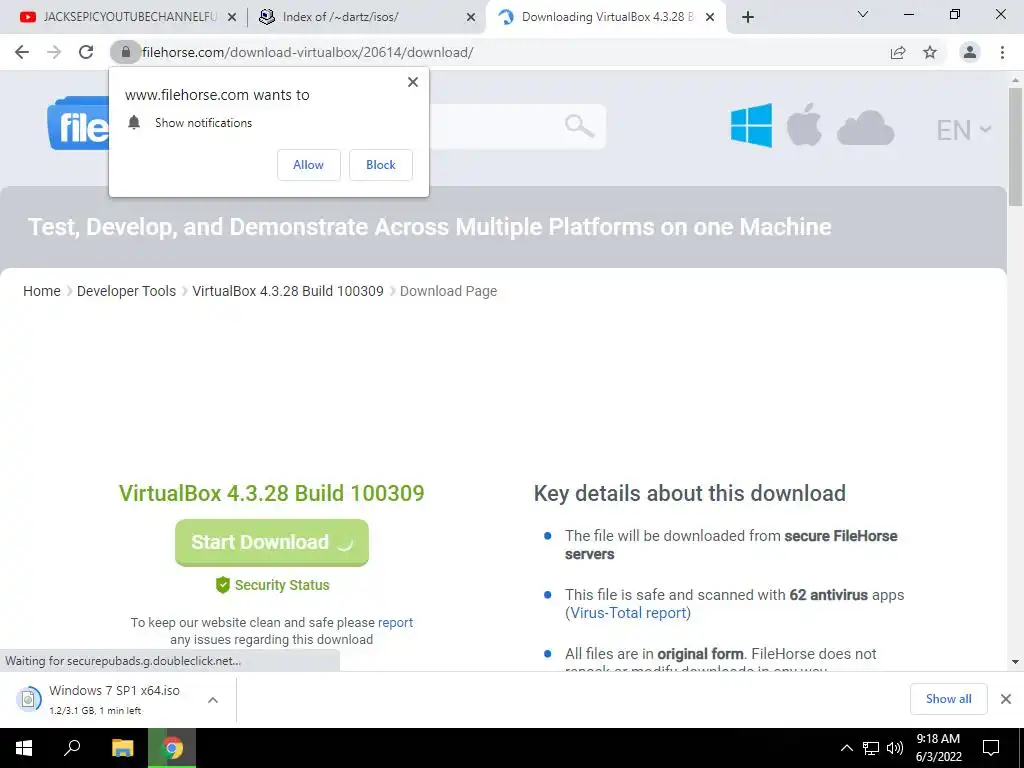Show hidden system tray icons
This screenshot has height=768, width=1024.
846,748
